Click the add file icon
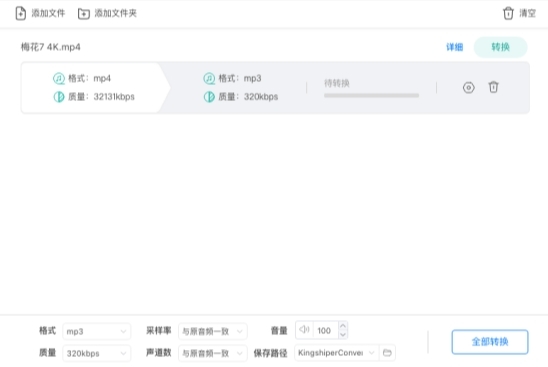The image size is (548, 367). [x=21, y=13]
